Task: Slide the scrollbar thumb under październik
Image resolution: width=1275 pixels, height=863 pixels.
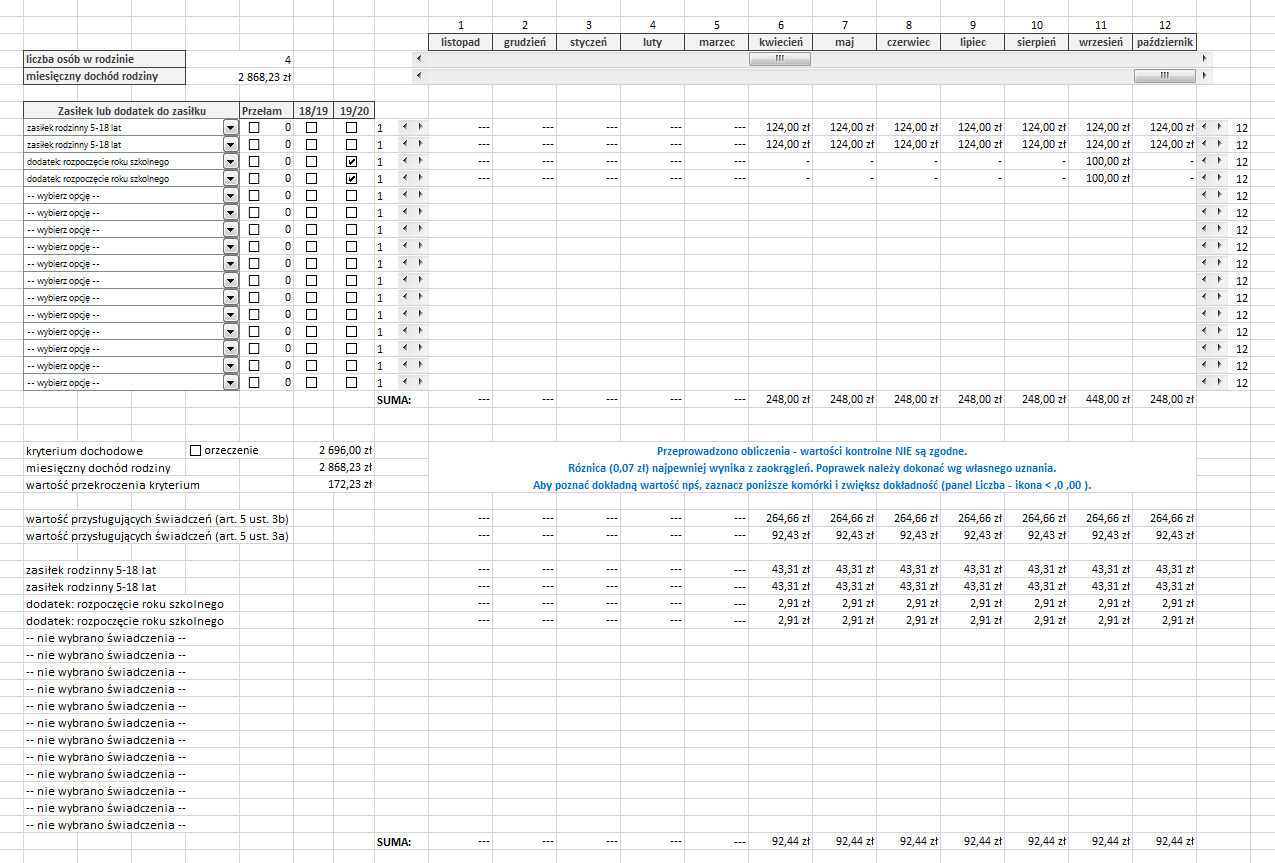Action: (1164, 76)
